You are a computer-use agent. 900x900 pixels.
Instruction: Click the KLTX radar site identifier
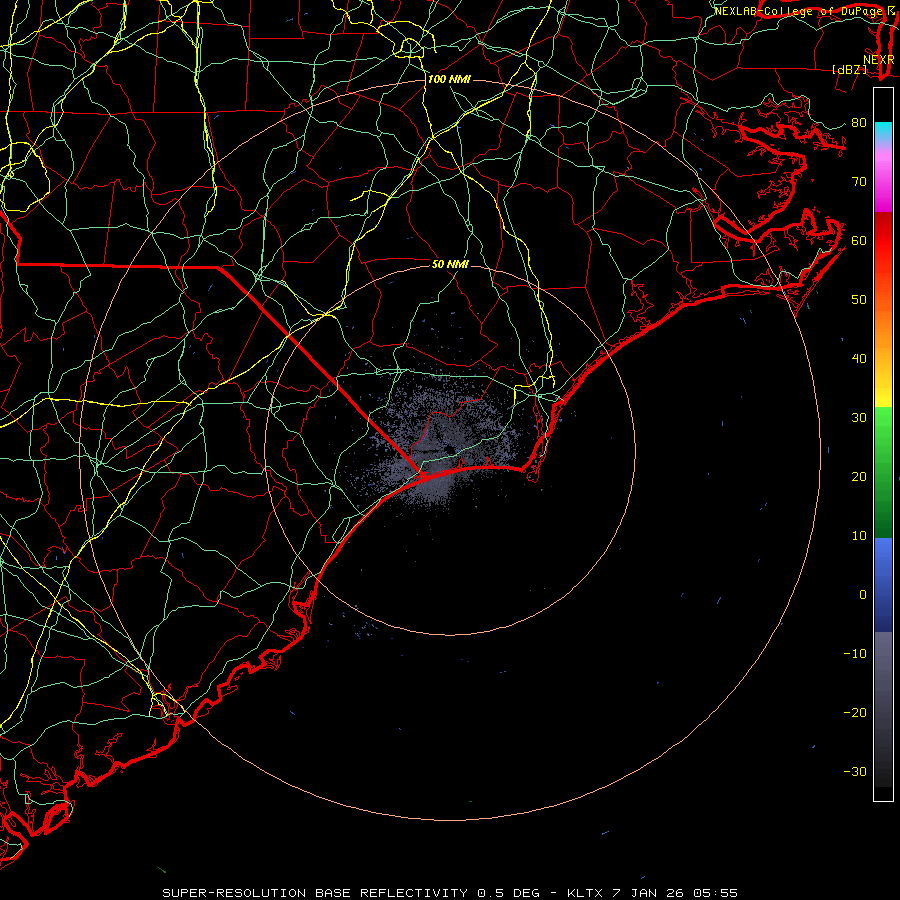point(586,893)
